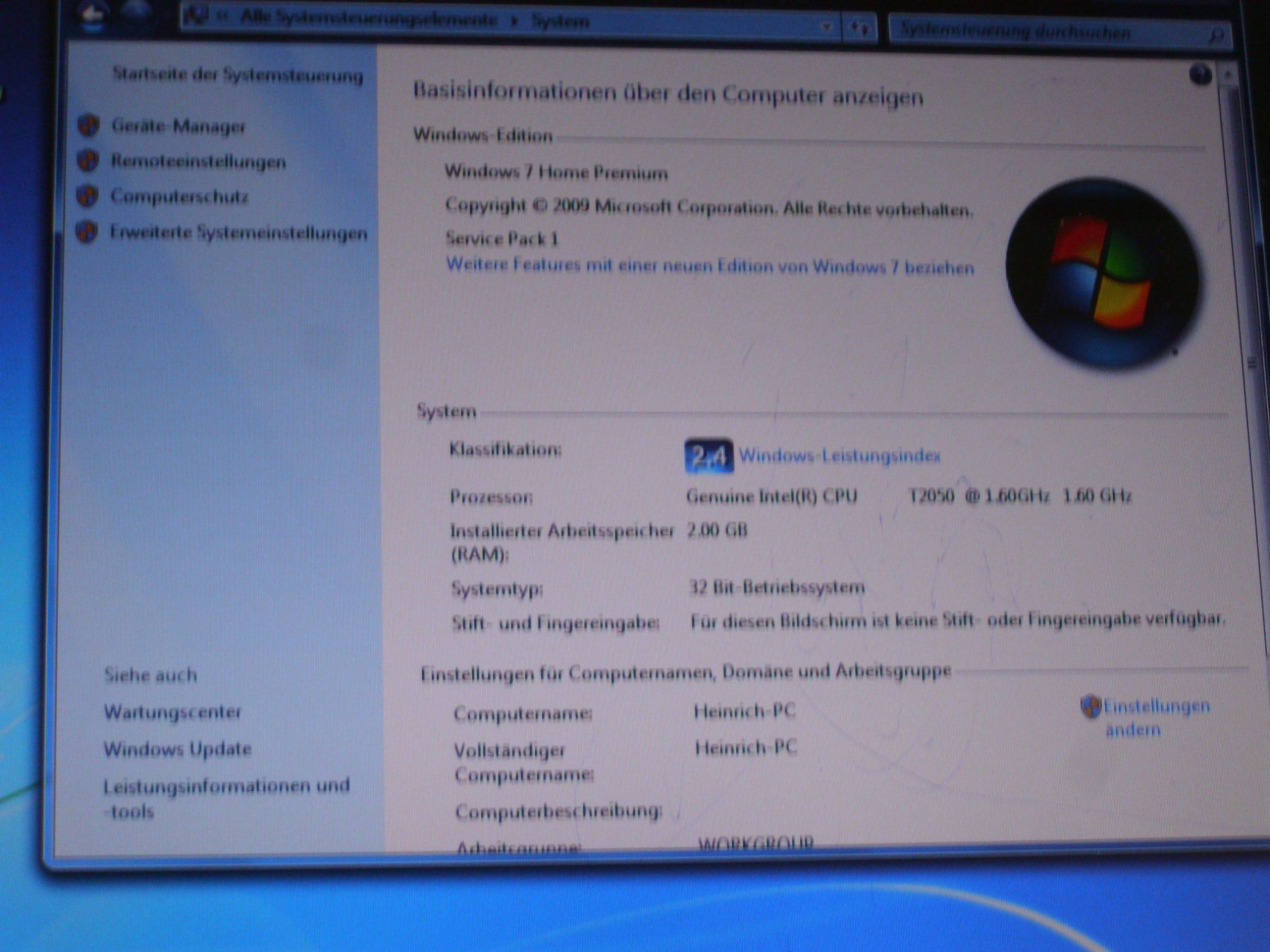This screenshot has width=1270, height=952.
Task: Open Remoteeinstellungen link
Action: point(198,161)
